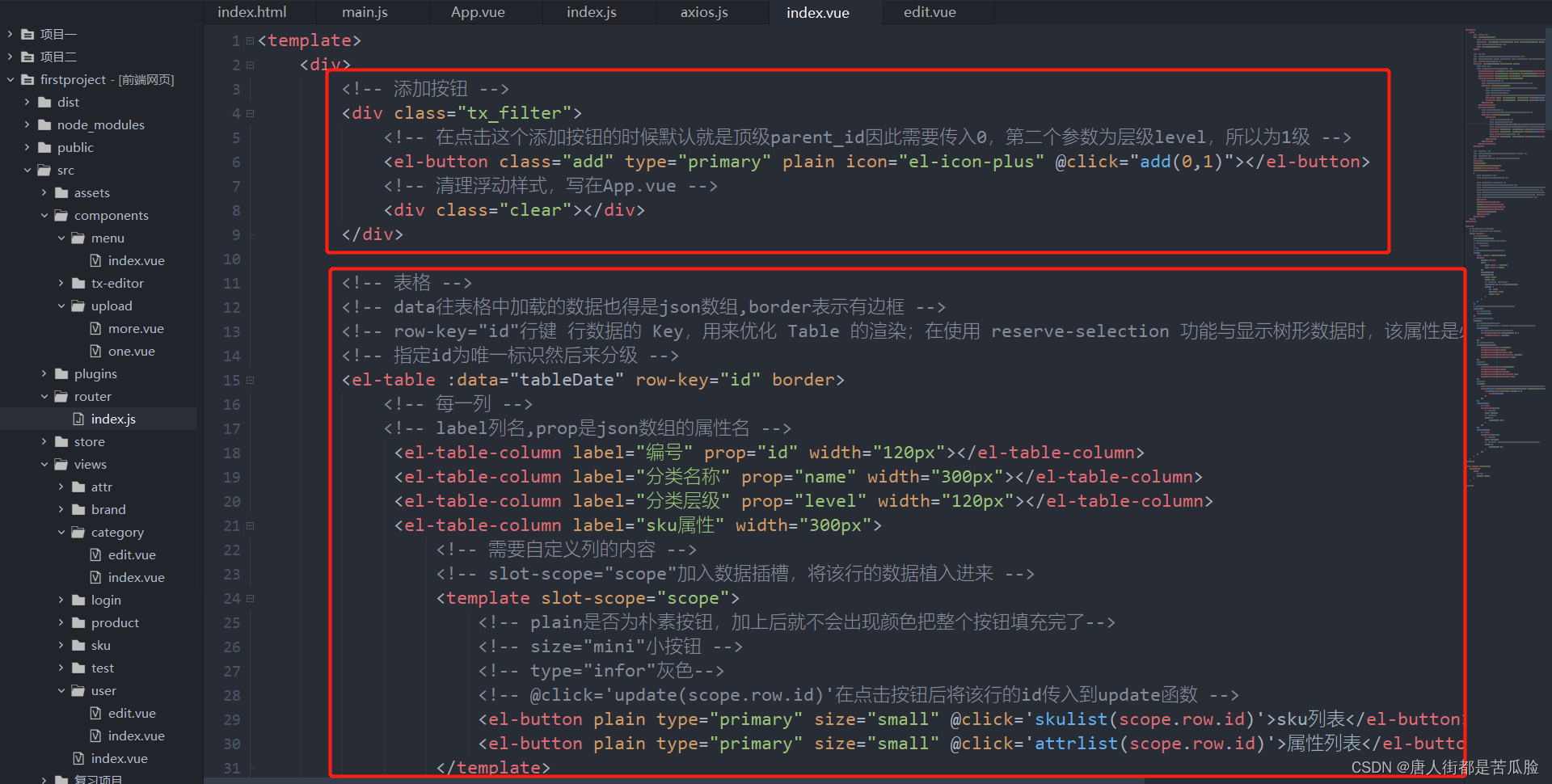Click the brand folder icon

click(78, 509)
